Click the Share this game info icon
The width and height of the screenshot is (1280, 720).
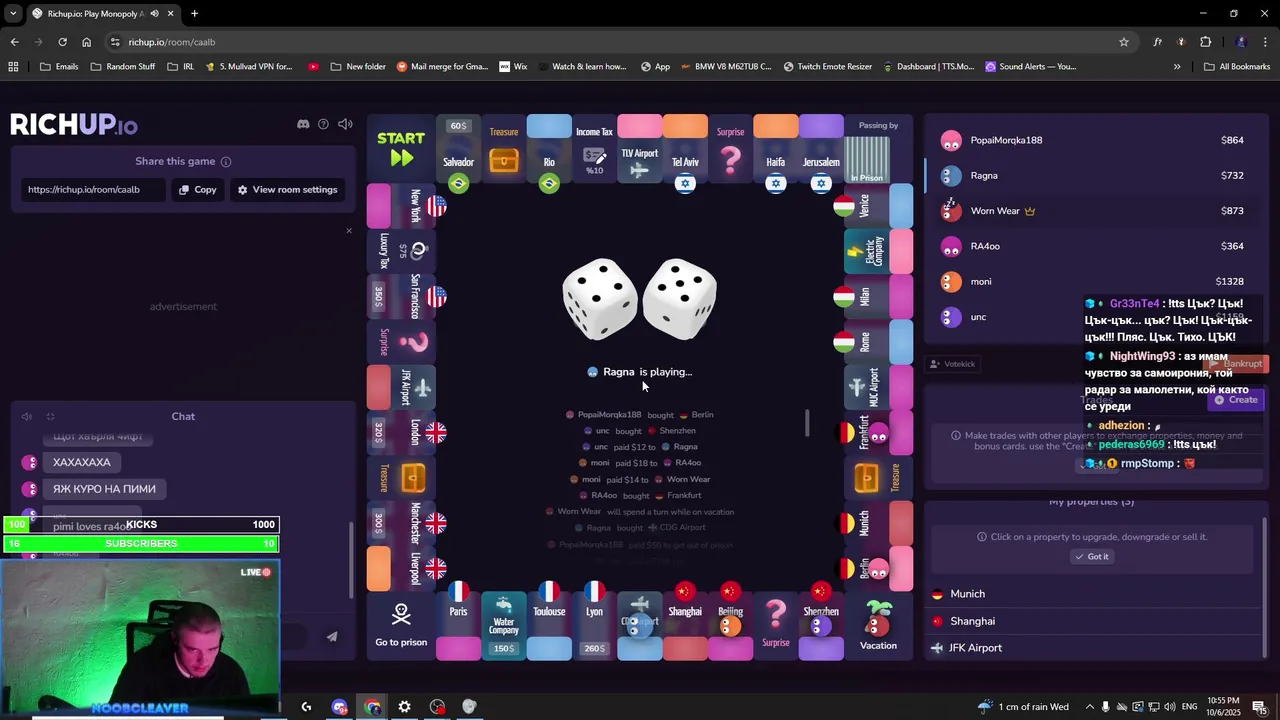coord(226,162)
